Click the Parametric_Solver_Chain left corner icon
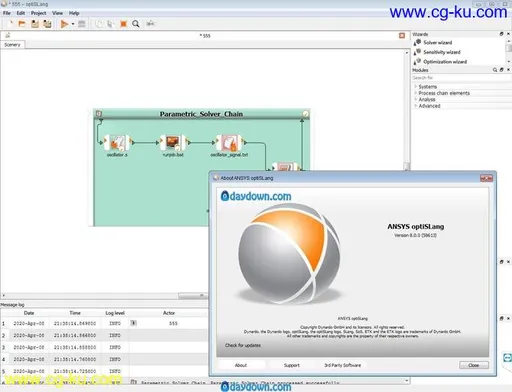This screenshot has height=392, width=512. (x=99, y=114)
